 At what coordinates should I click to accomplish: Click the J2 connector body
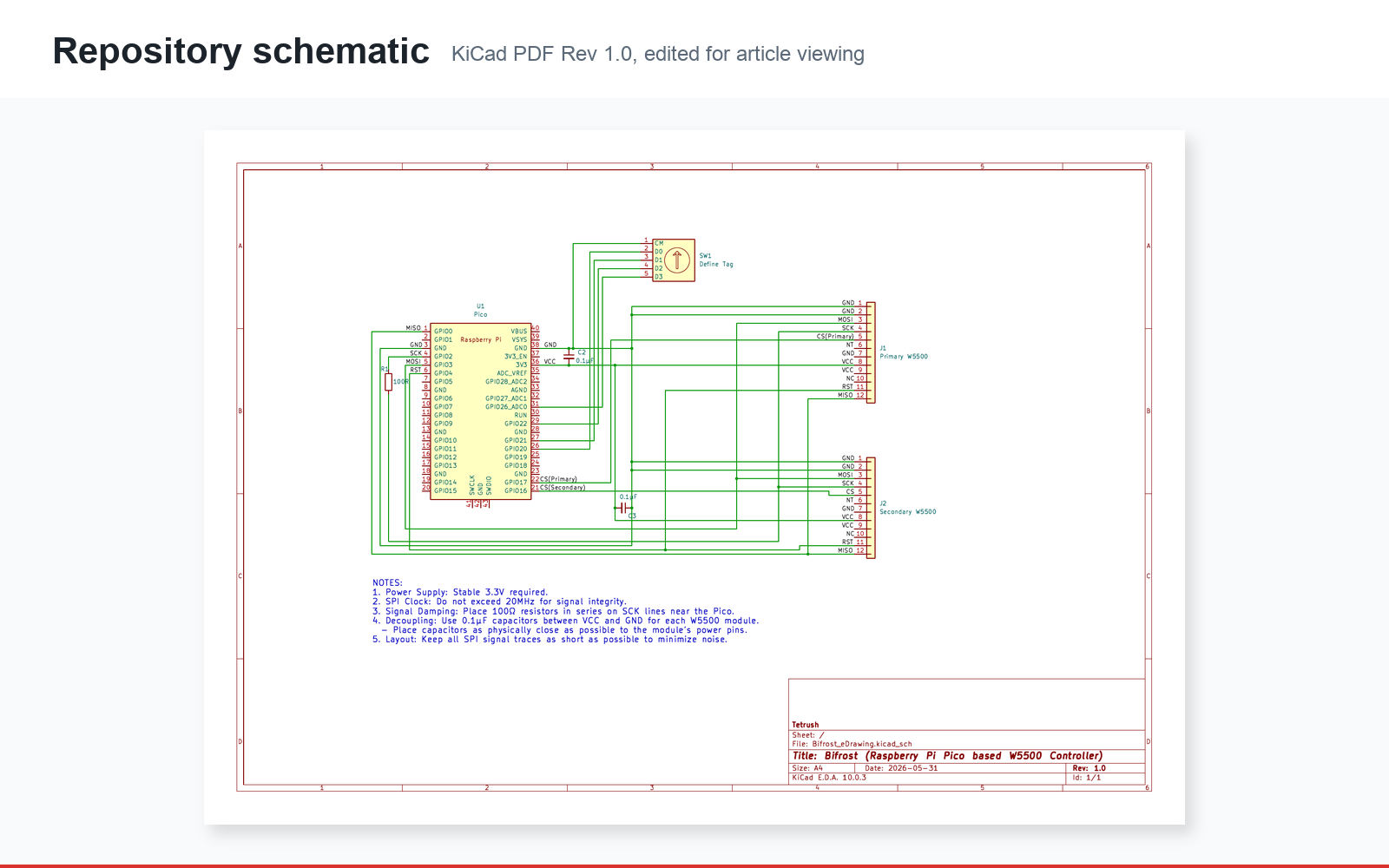(871, 508)
